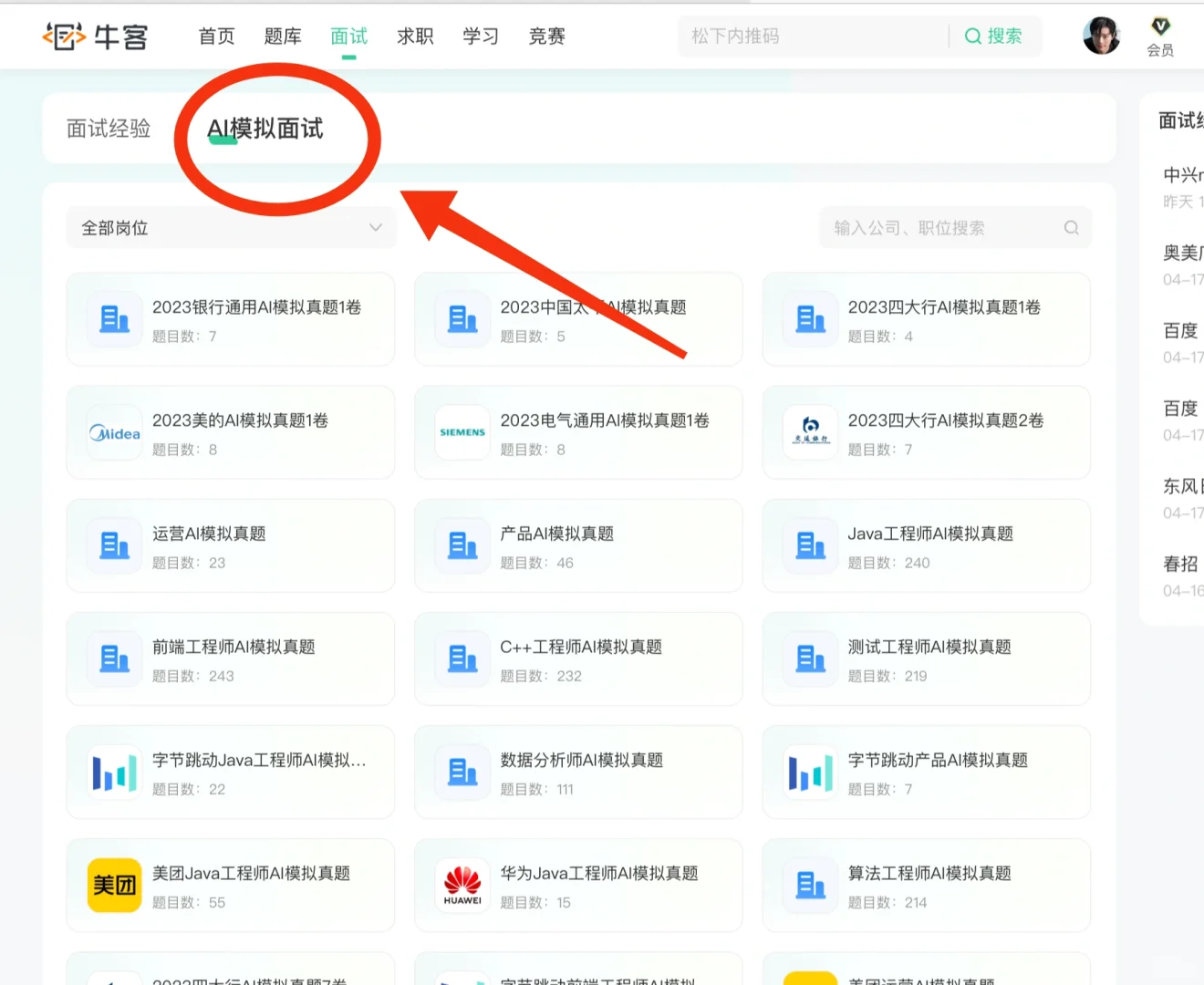Screen dimensions: 1204x985
Task: Open 测试工程师AI模拟真题
Action: (927, 658)
